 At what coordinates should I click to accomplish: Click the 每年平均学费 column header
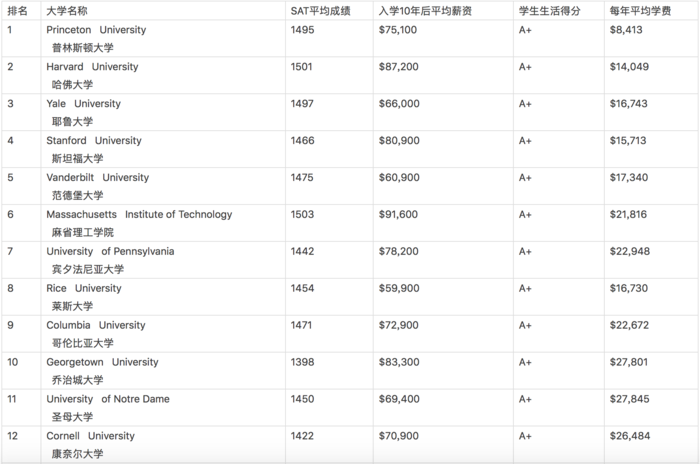640,11
